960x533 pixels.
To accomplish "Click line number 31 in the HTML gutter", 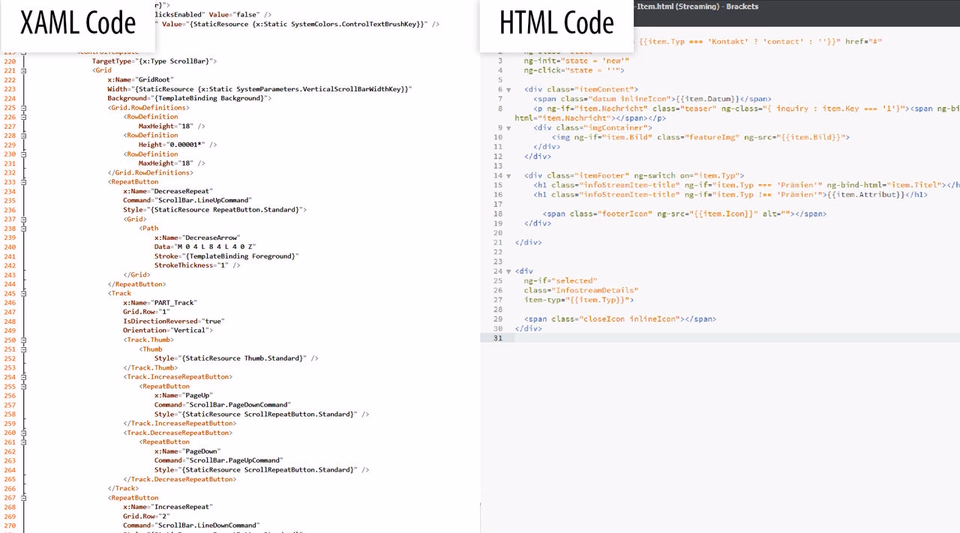I will (x=498, y=338).
